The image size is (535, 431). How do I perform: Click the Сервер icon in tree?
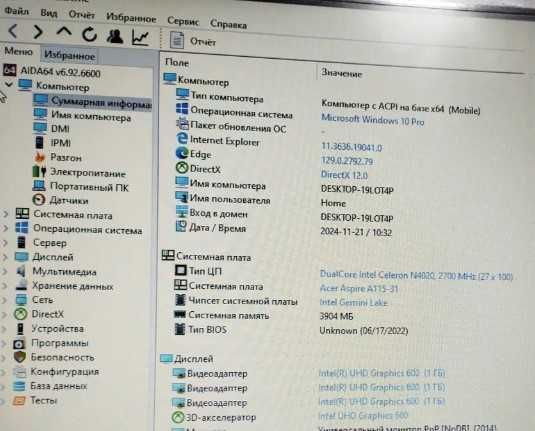21,243
